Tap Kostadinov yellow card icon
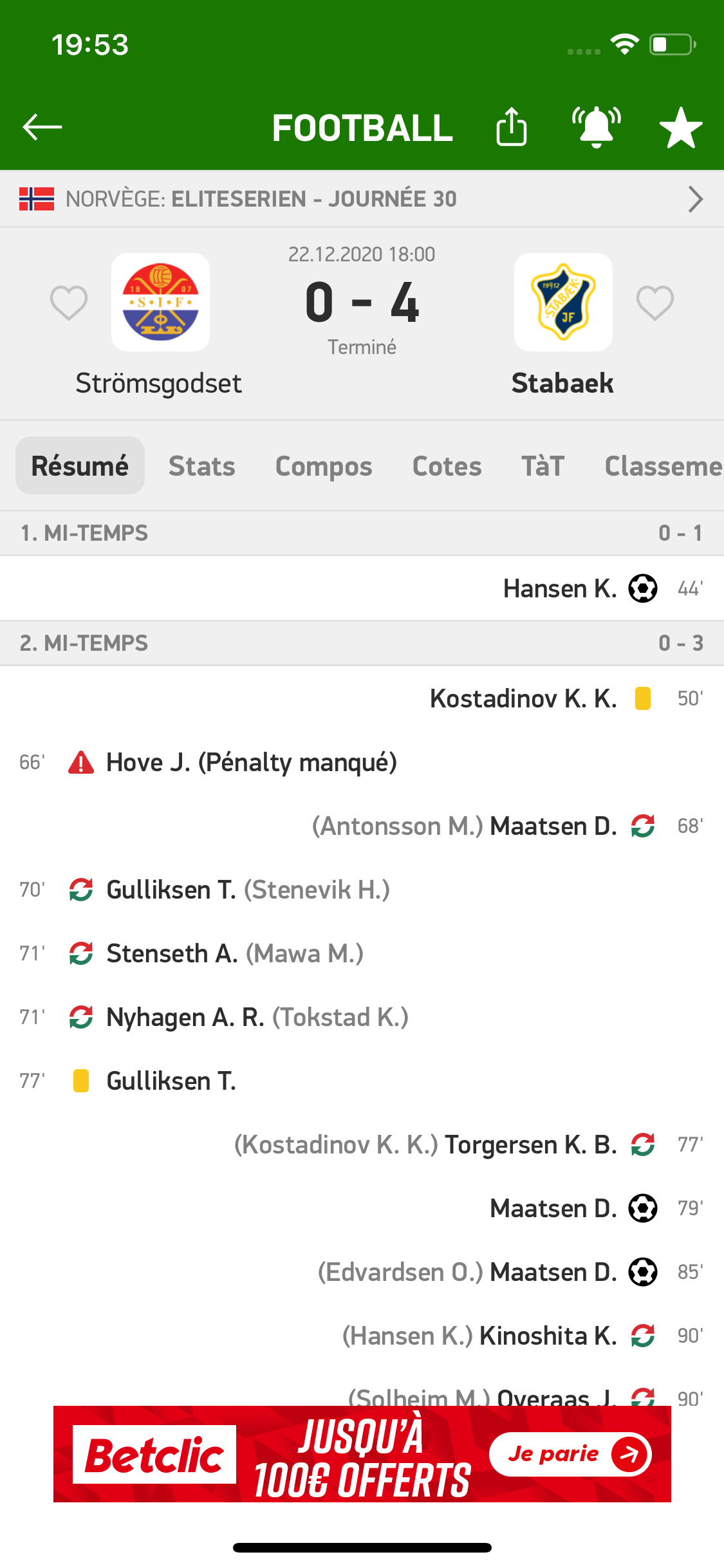The image size is (724, 1568). 643,698
